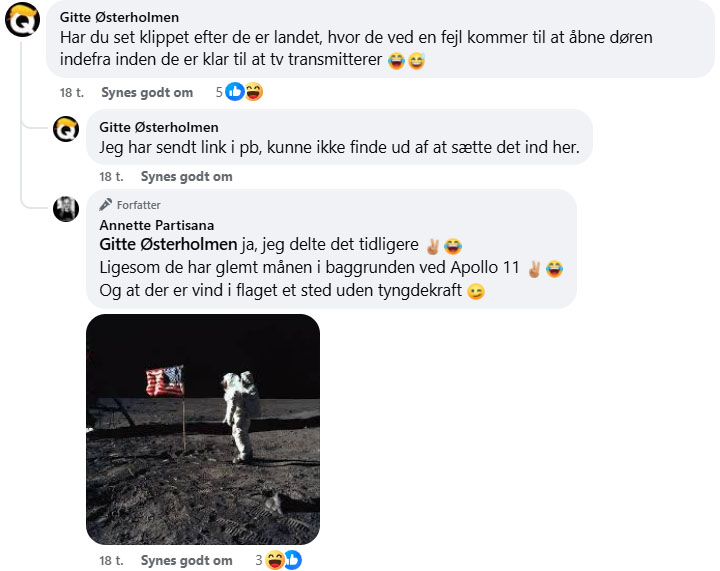Like Annette Partisana's photo reply
720x571 pixels.
(x=186, y=560)
